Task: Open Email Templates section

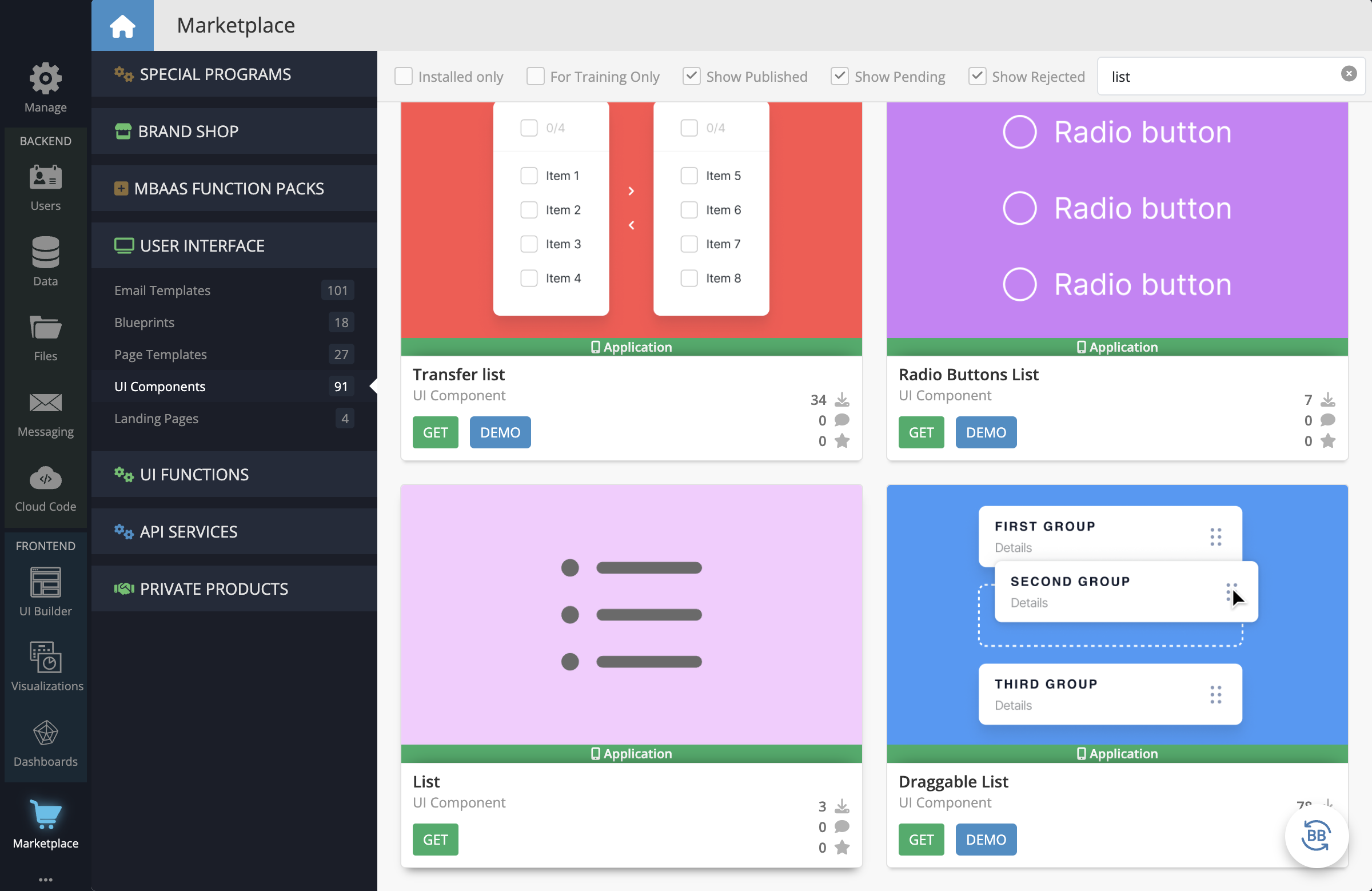Action: [162, 290]
